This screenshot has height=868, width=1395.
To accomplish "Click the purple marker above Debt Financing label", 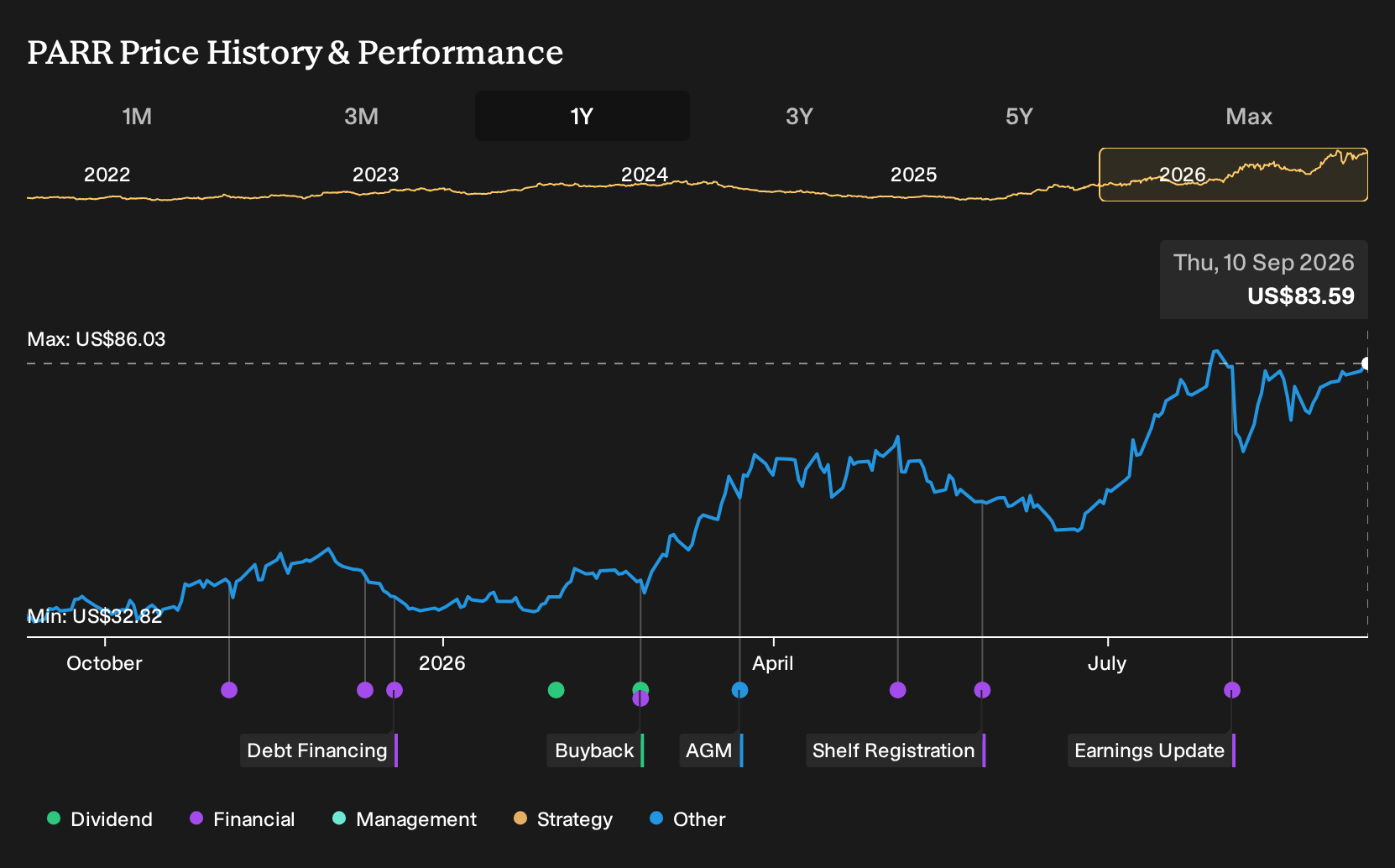I will (394, 690).
